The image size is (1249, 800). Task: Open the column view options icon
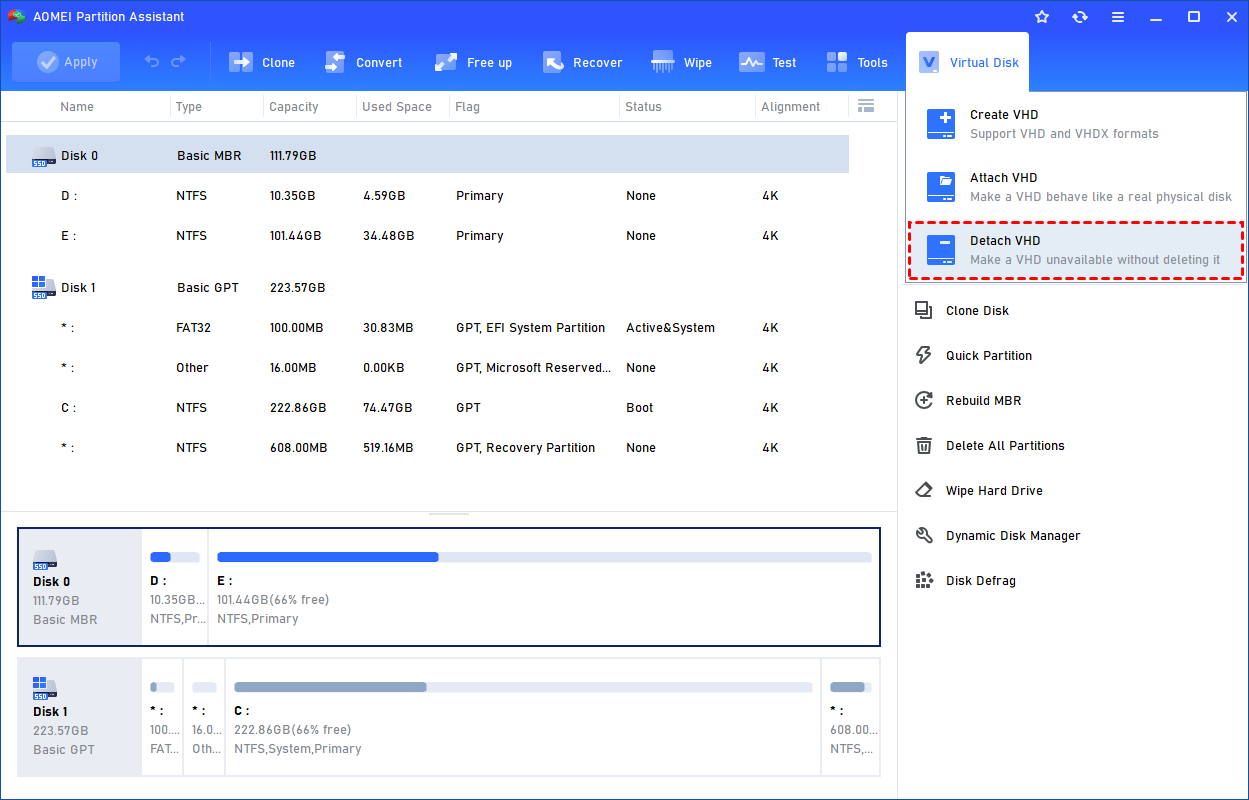[x=866, y=106]
